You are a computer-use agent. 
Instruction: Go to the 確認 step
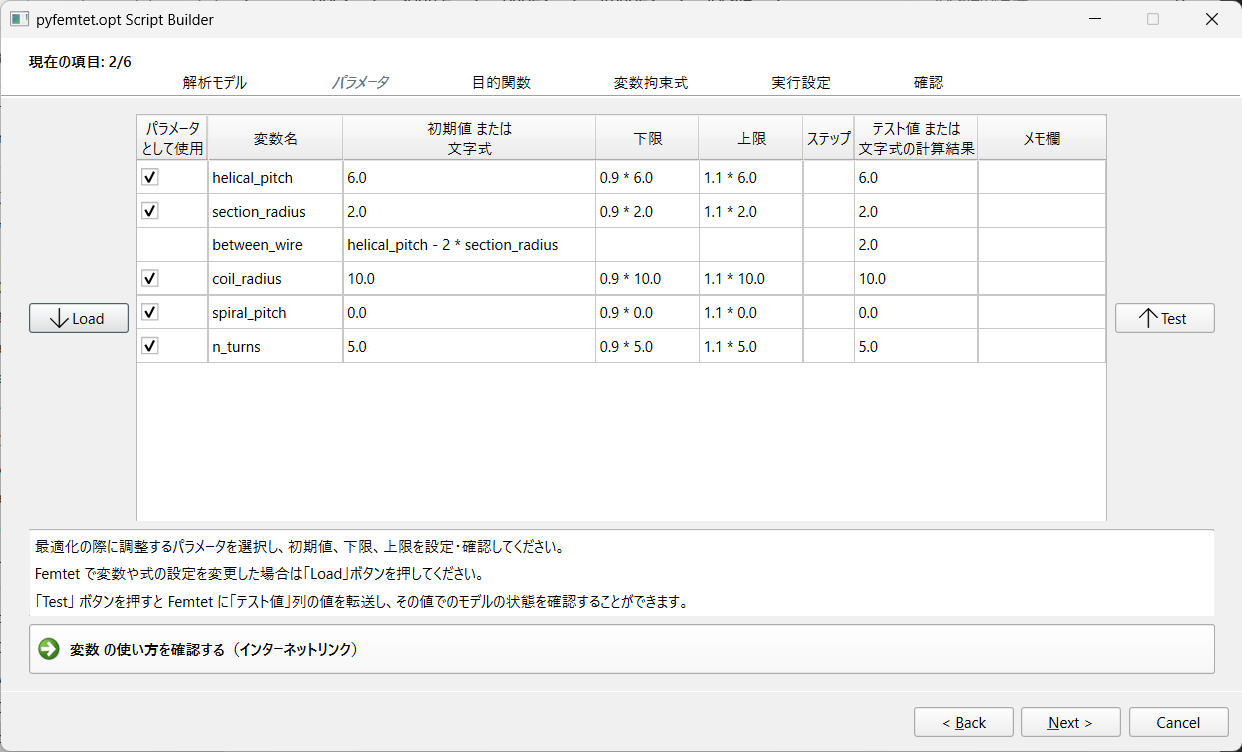pos(928,83)
